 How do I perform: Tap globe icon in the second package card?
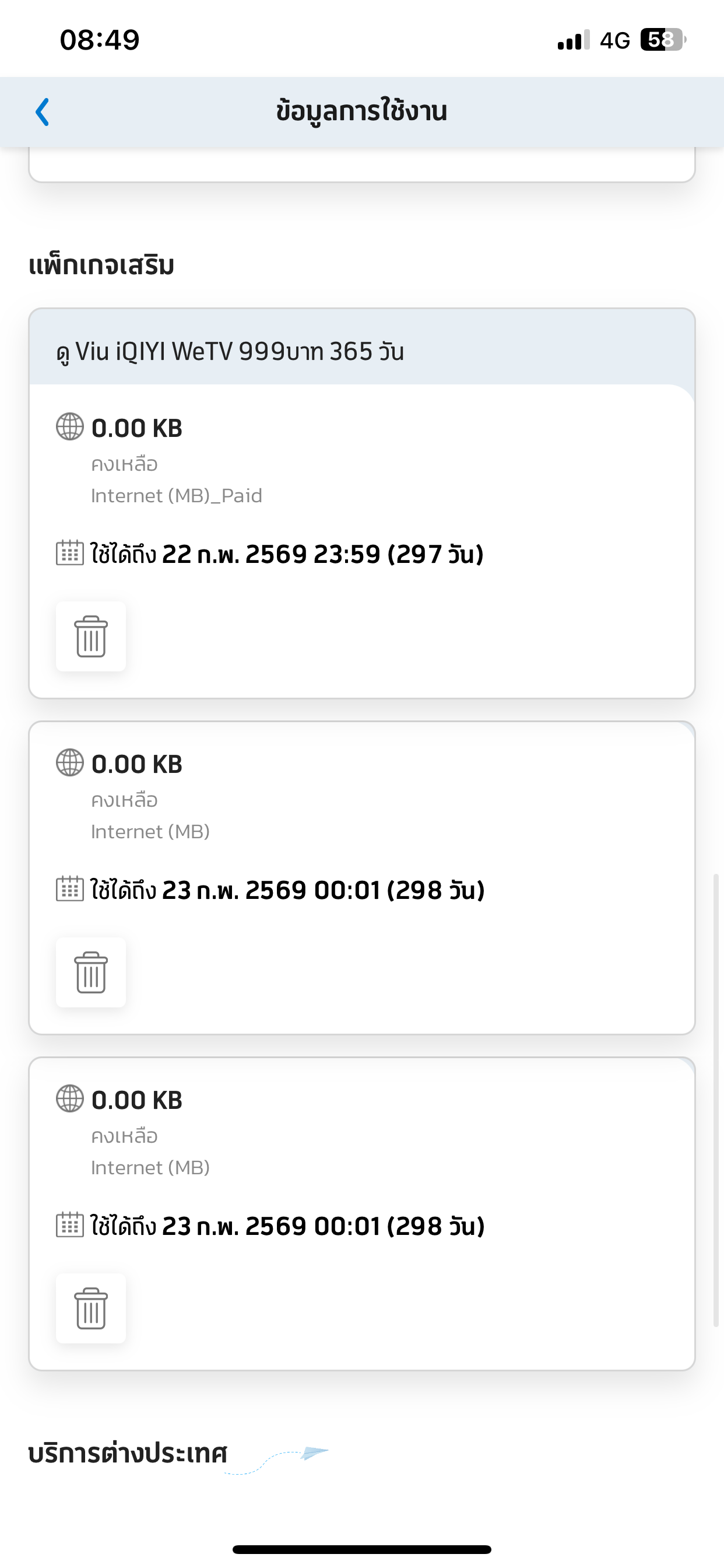coord(70,762)
